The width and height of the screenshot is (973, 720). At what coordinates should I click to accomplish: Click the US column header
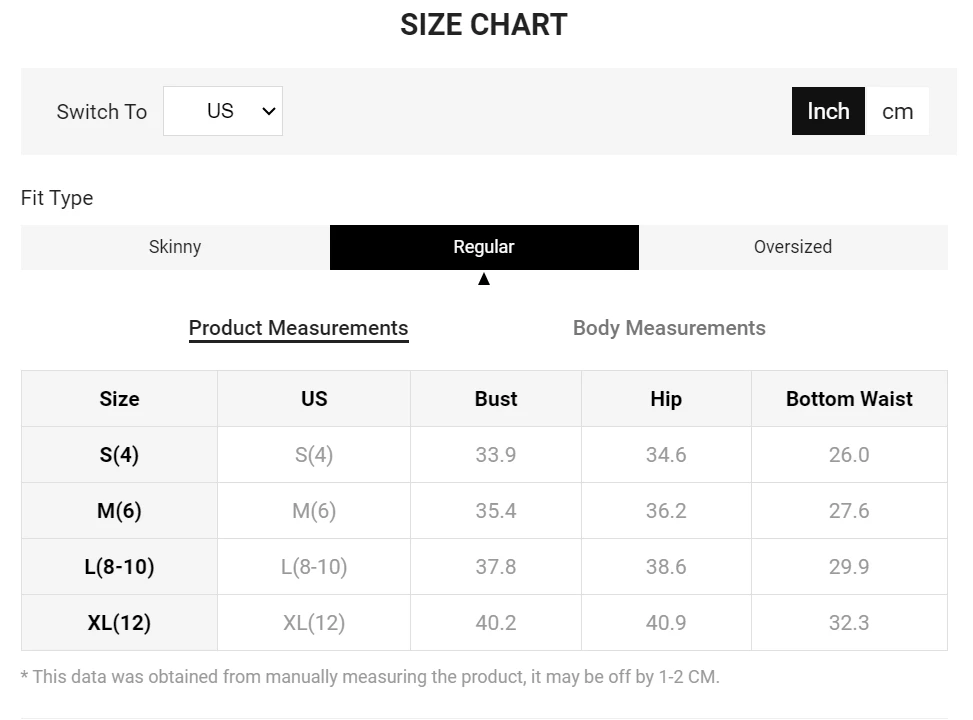point(314,399)
